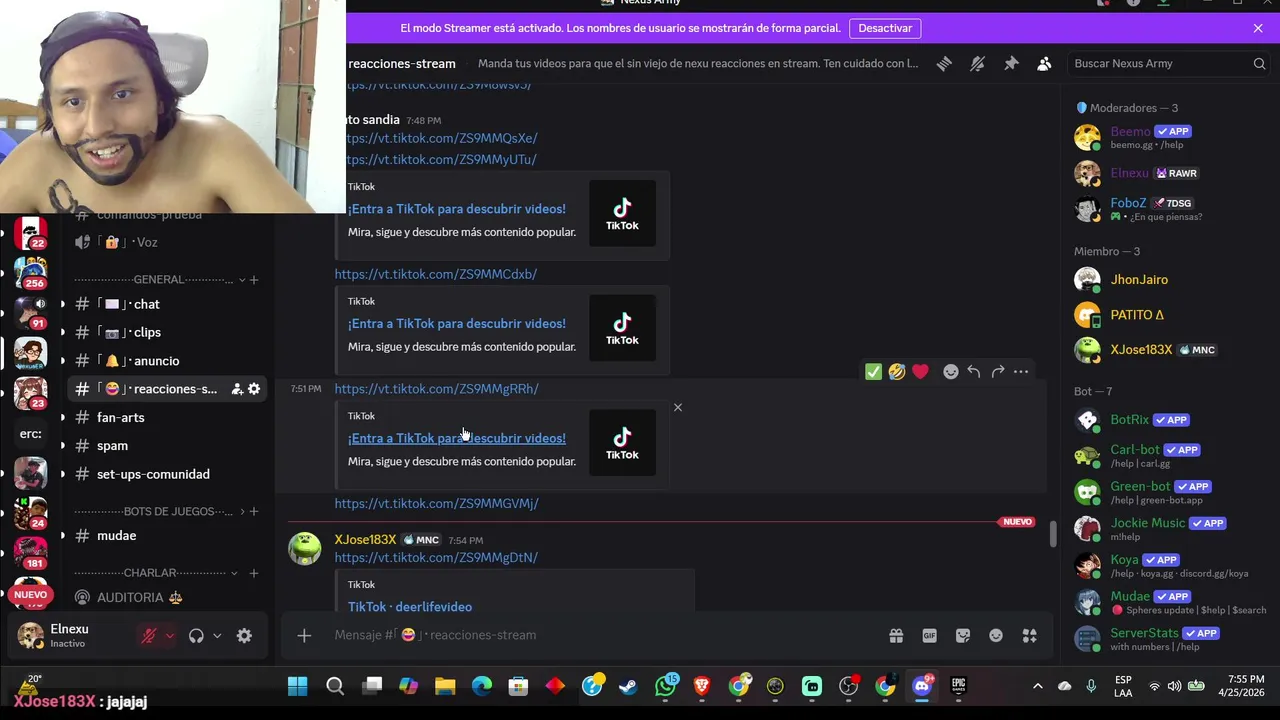
Task: Select the spam channel
Action: (168, 446)
